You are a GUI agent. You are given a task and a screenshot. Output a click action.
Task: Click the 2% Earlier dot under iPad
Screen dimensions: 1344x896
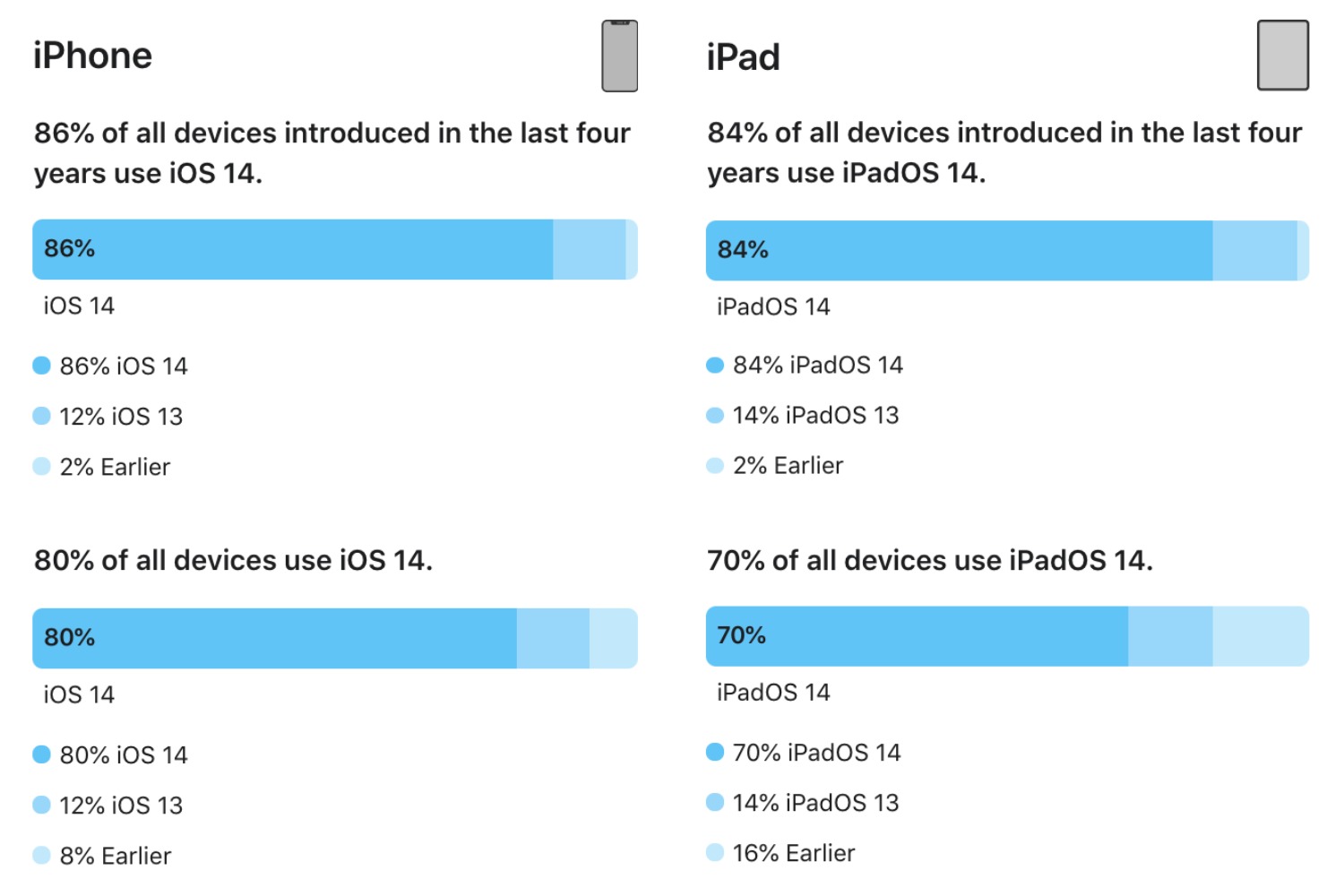tap(715, 465)
